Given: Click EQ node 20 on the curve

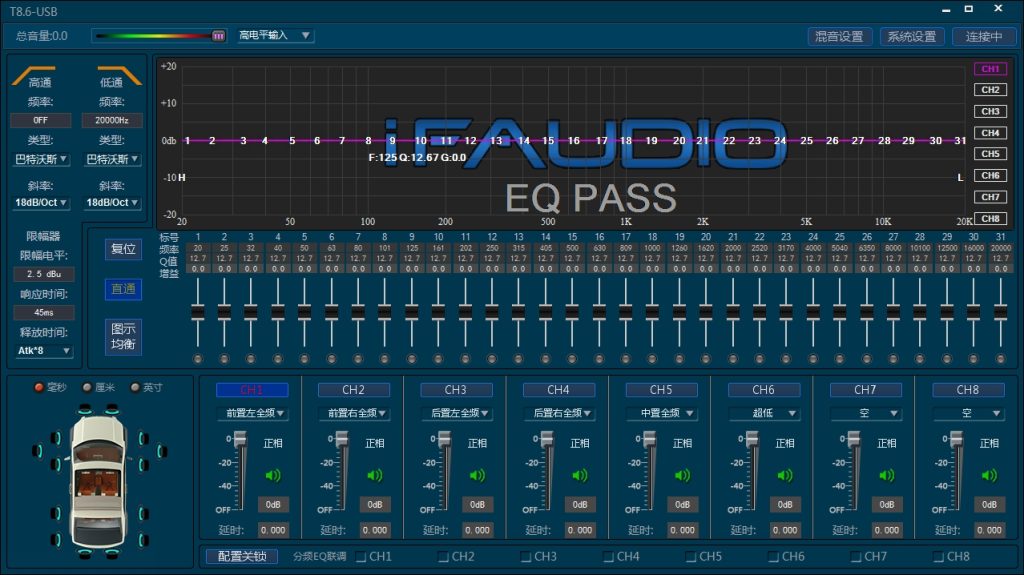Looking at the screenshot, I should click(679, 140).
